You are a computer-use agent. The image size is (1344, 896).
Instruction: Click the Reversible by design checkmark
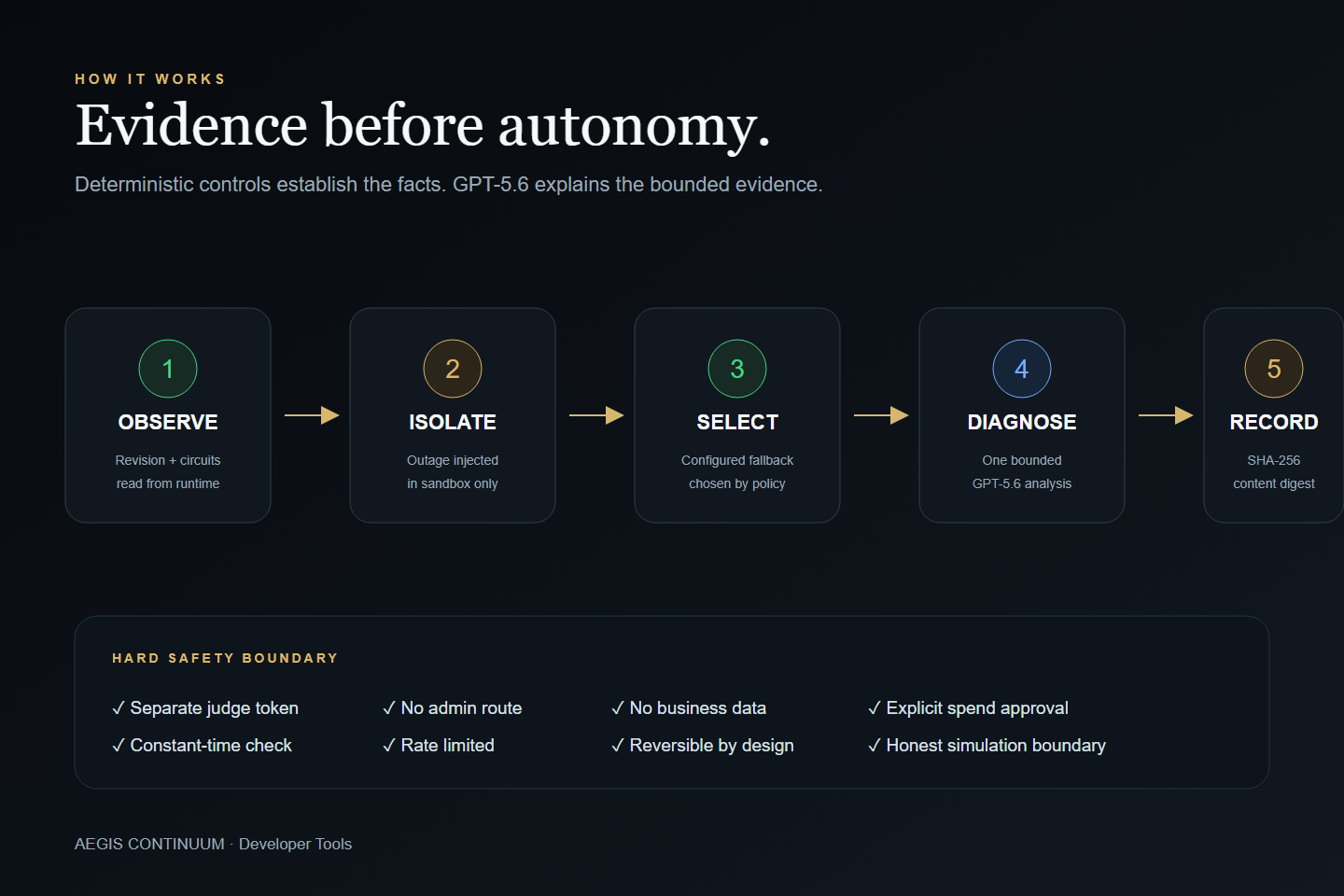coord(618,746)
